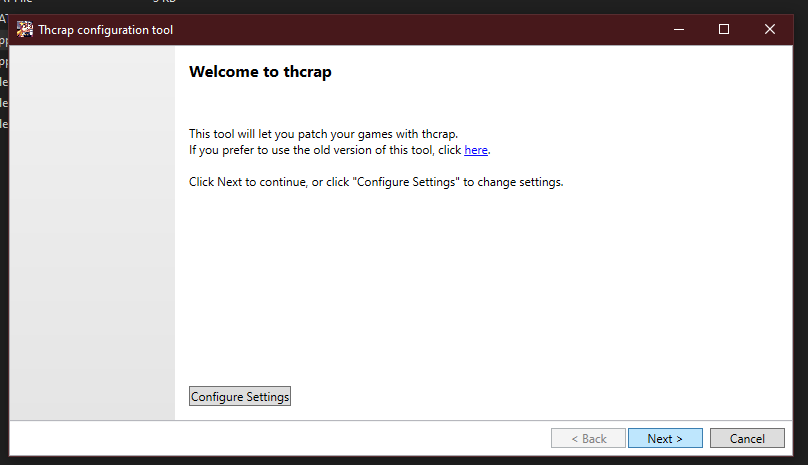The image size is (808, 465).
Task: Click the "Click Next to continue" instruction text
Action: click(x=376, y=182)
